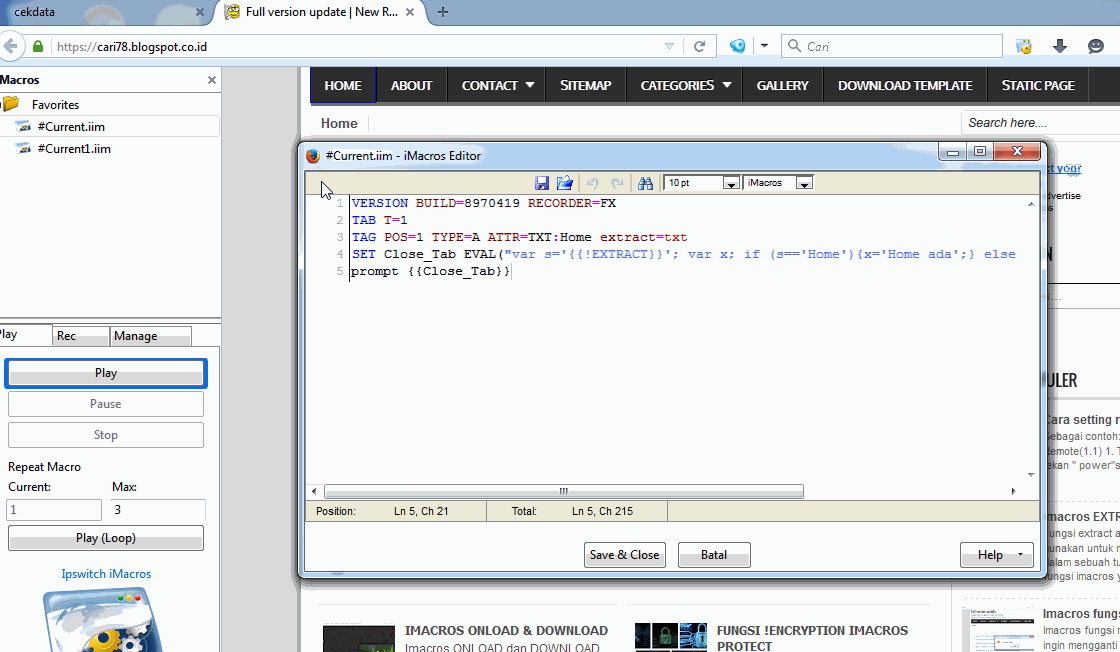This screenshot has width=1120, height=652.
Task: Click the Save & Close button
Action: tap(624, 555)
